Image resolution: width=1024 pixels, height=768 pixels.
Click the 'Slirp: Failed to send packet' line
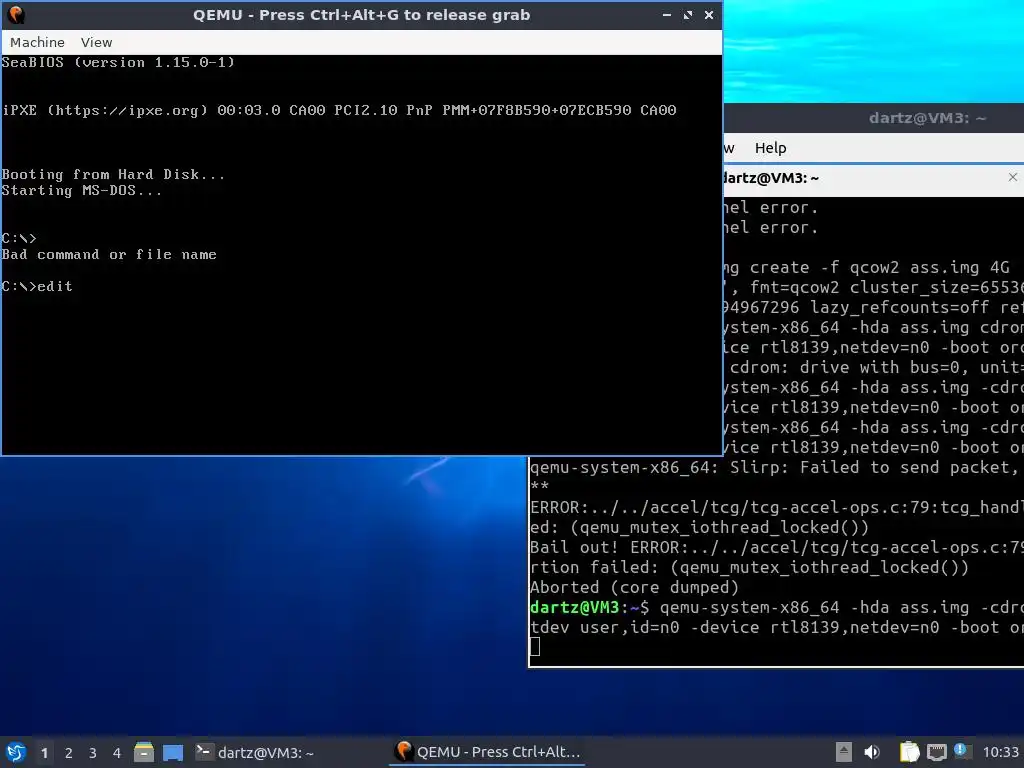tap(776, 467)
